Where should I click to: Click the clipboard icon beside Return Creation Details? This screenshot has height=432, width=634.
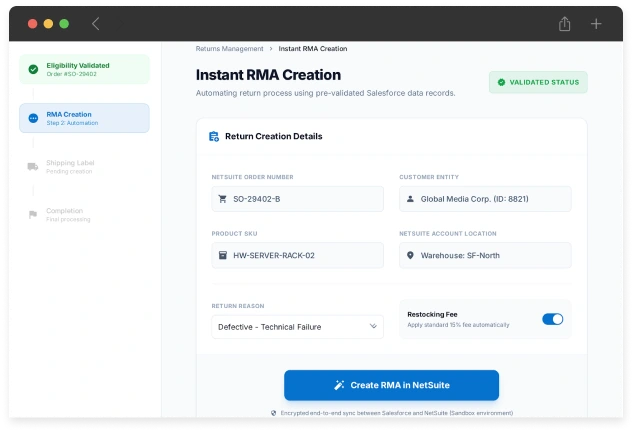[214, 136]
